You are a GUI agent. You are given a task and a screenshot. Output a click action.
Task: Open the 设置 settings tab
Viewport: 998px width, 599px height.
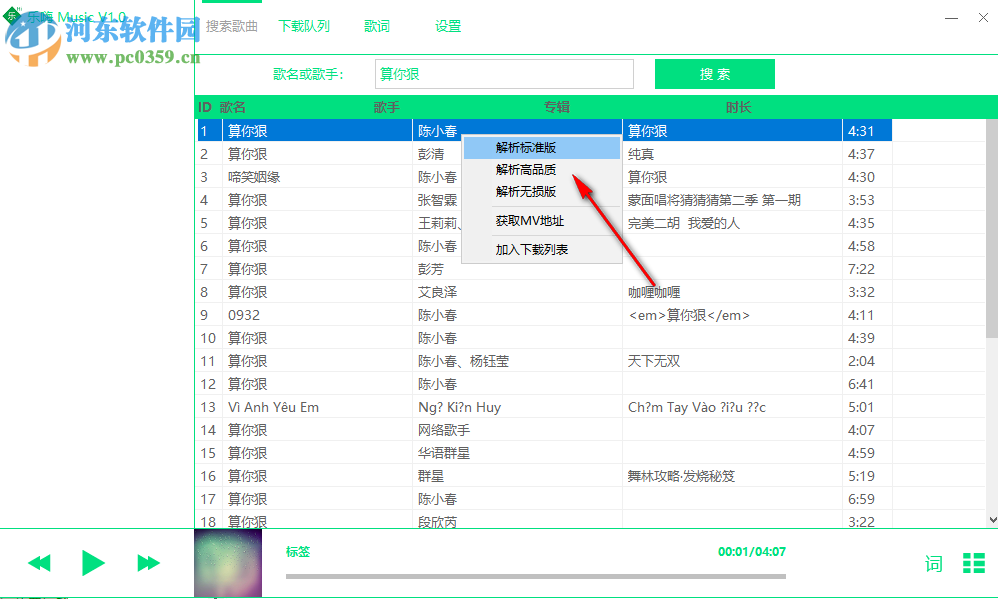448,26
